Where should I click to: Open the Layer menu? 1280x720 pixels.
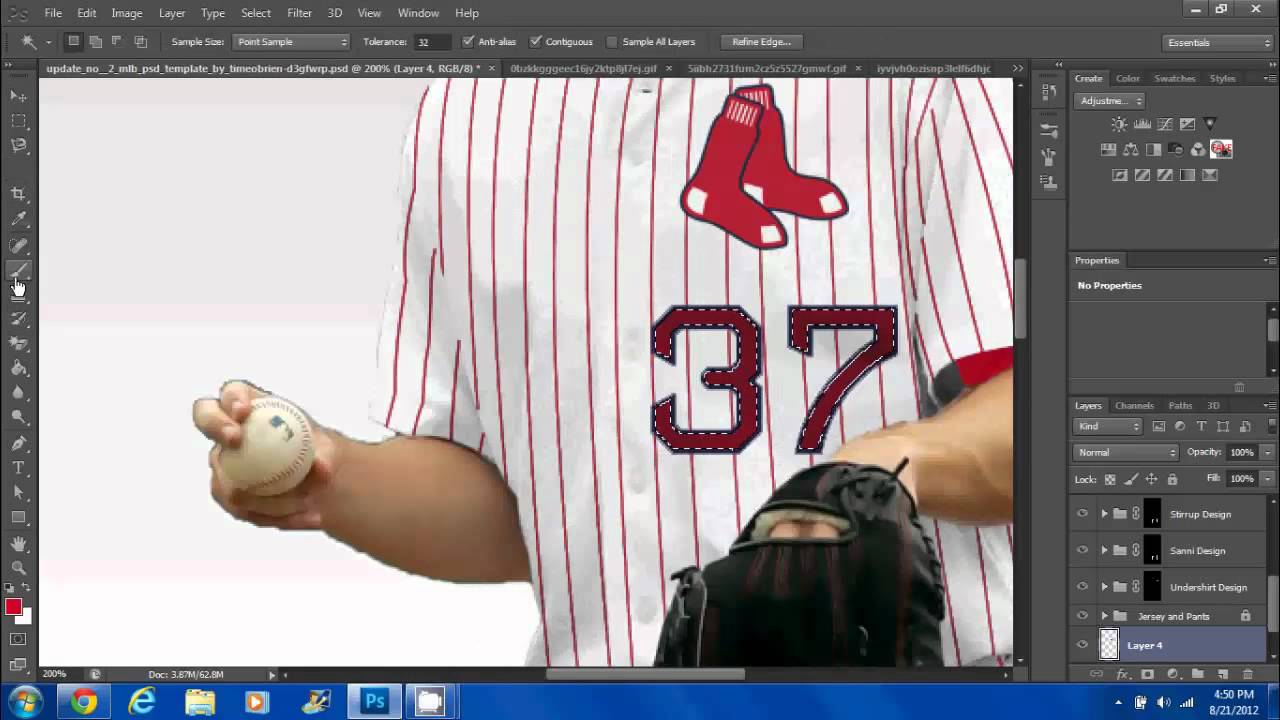[x=172, y=13]
